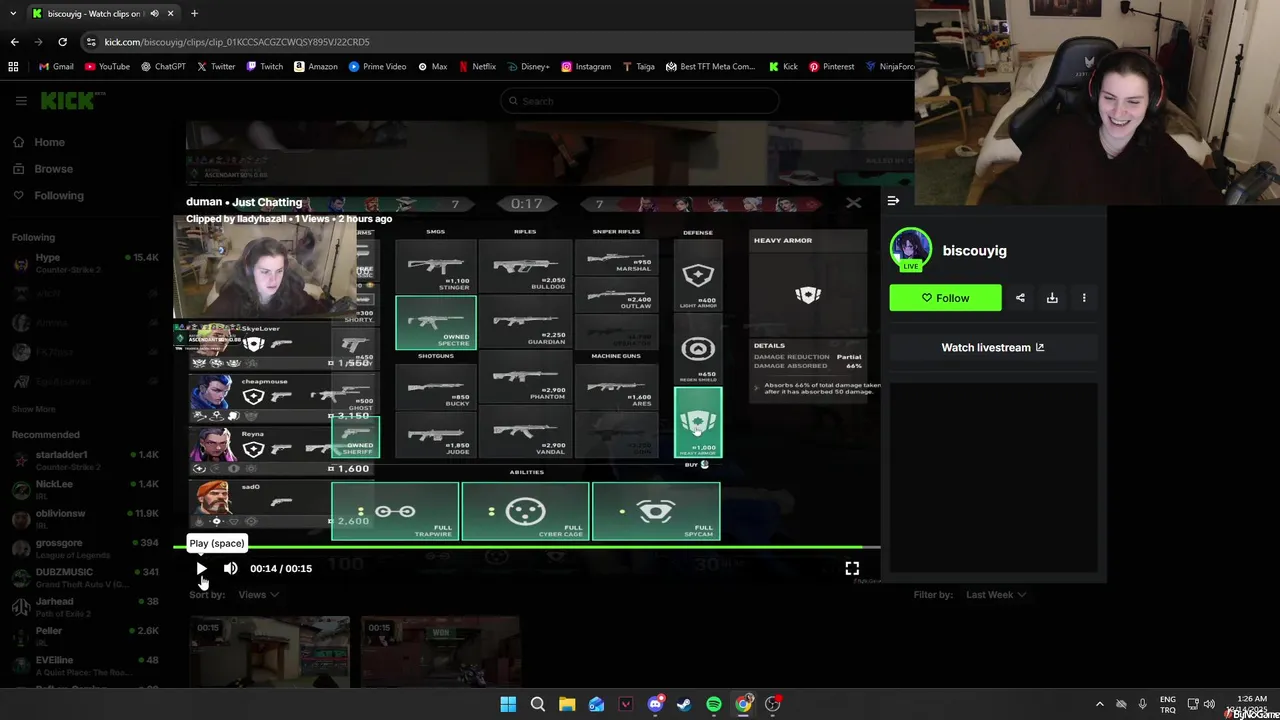The width and height of the screenshot is (1280, 720).
Task: Open Best TFT Meta Comps bookmark
Action: pyautogui.click(x=710, y=67)
